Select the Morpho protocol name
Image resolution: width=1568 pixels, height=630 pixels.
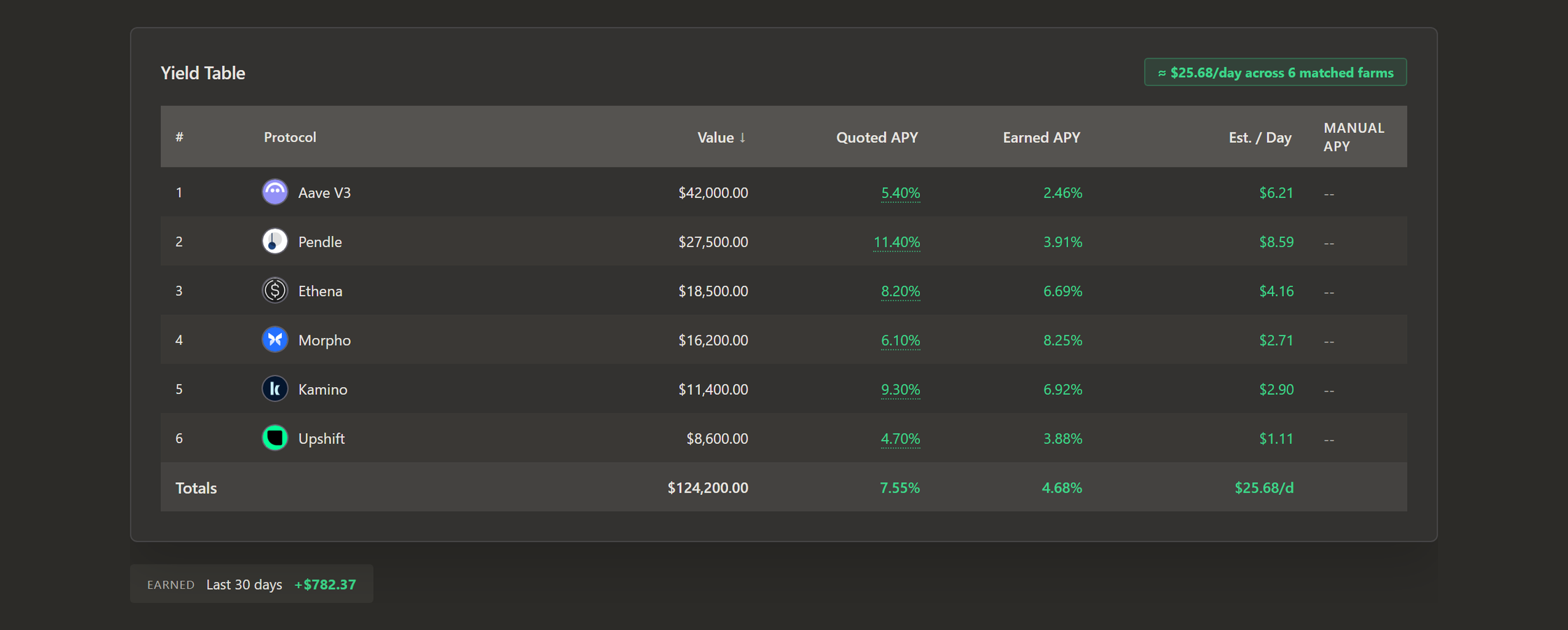[324, 340]
